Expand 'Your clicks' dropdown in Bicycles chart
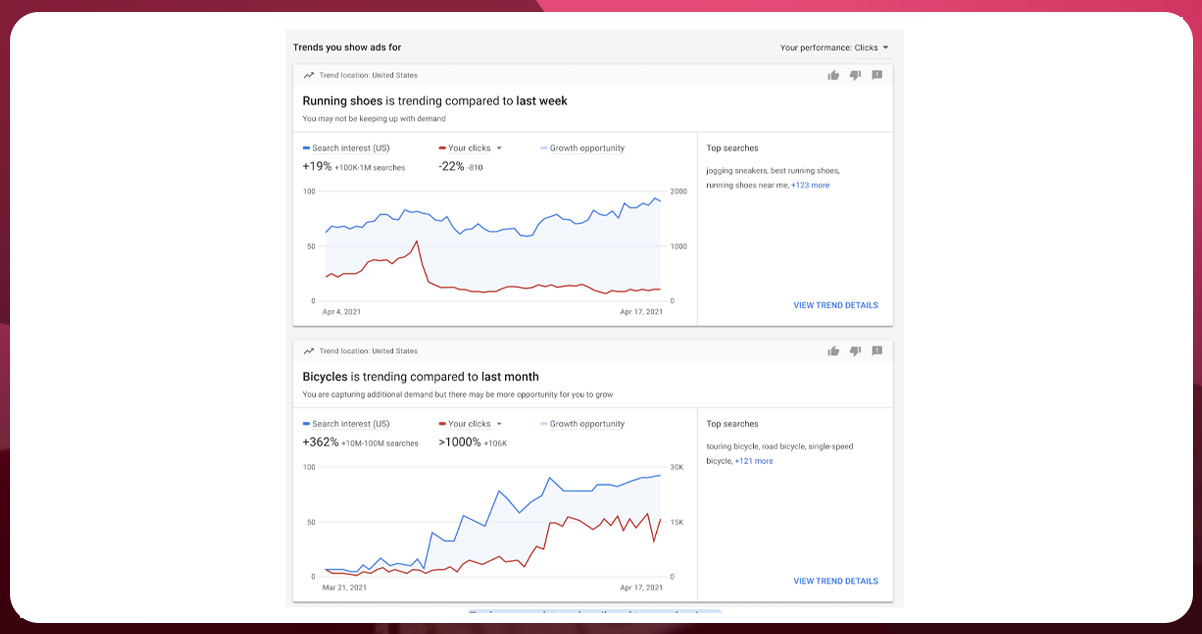The height and width of the screenshot is (634, 1202). click(499, 424)
